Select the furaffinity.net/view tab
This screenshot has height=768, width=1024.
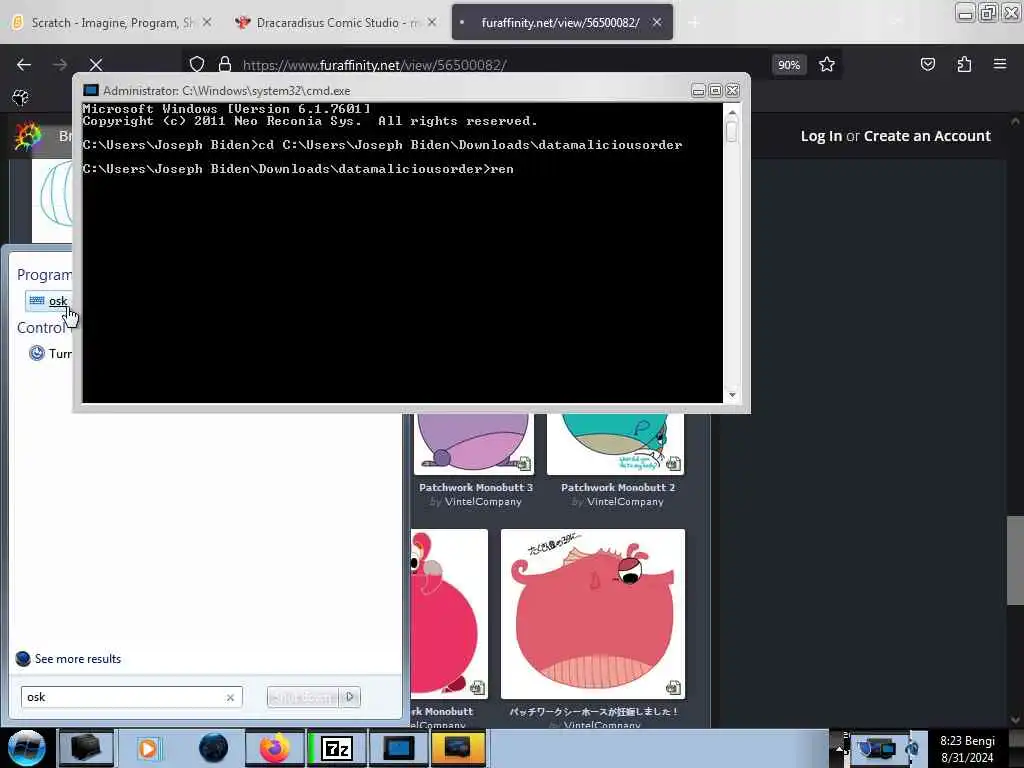pos(560,23)
